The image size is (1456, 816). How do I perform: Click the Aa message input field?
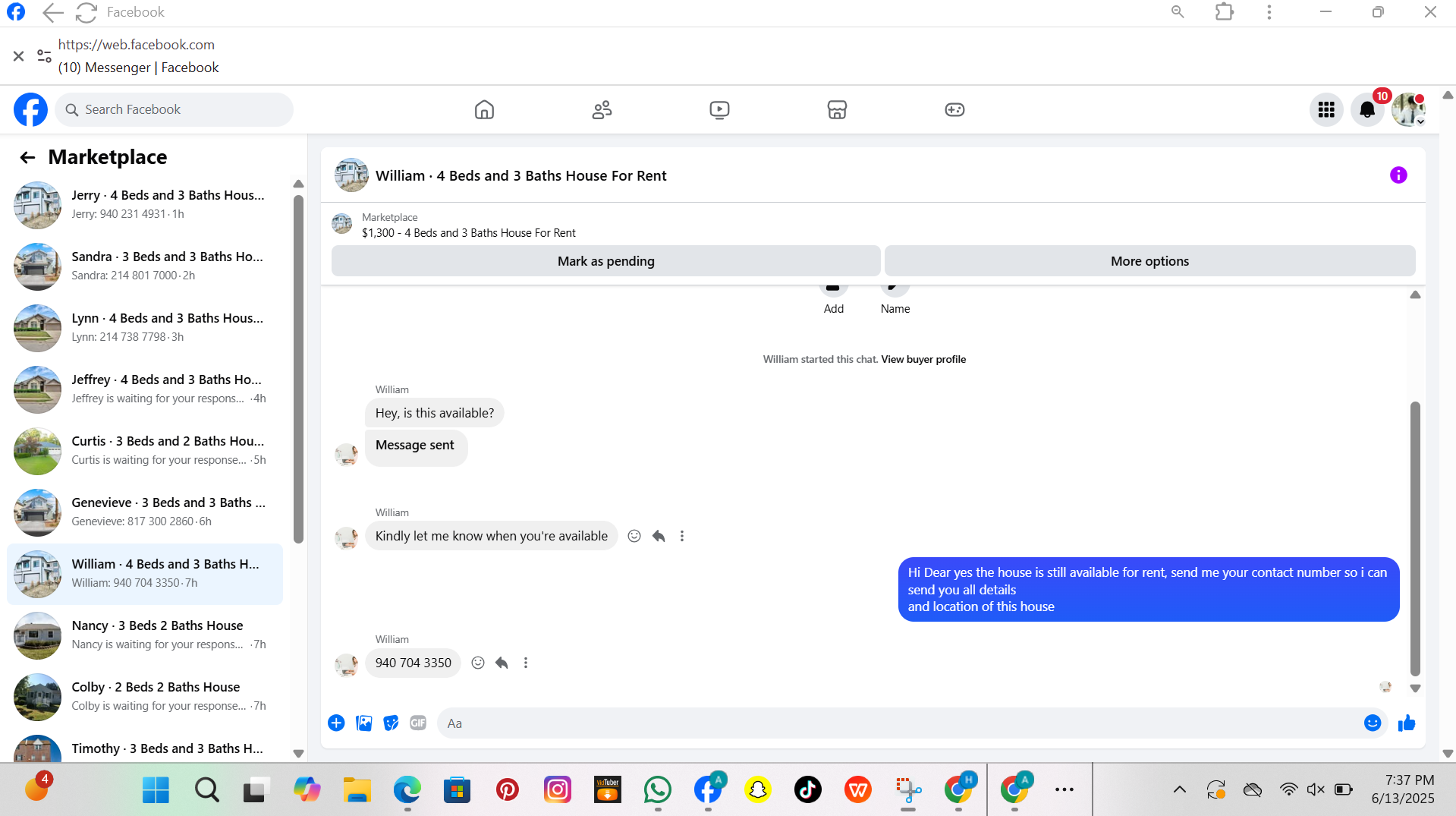(x=899, y=723)
